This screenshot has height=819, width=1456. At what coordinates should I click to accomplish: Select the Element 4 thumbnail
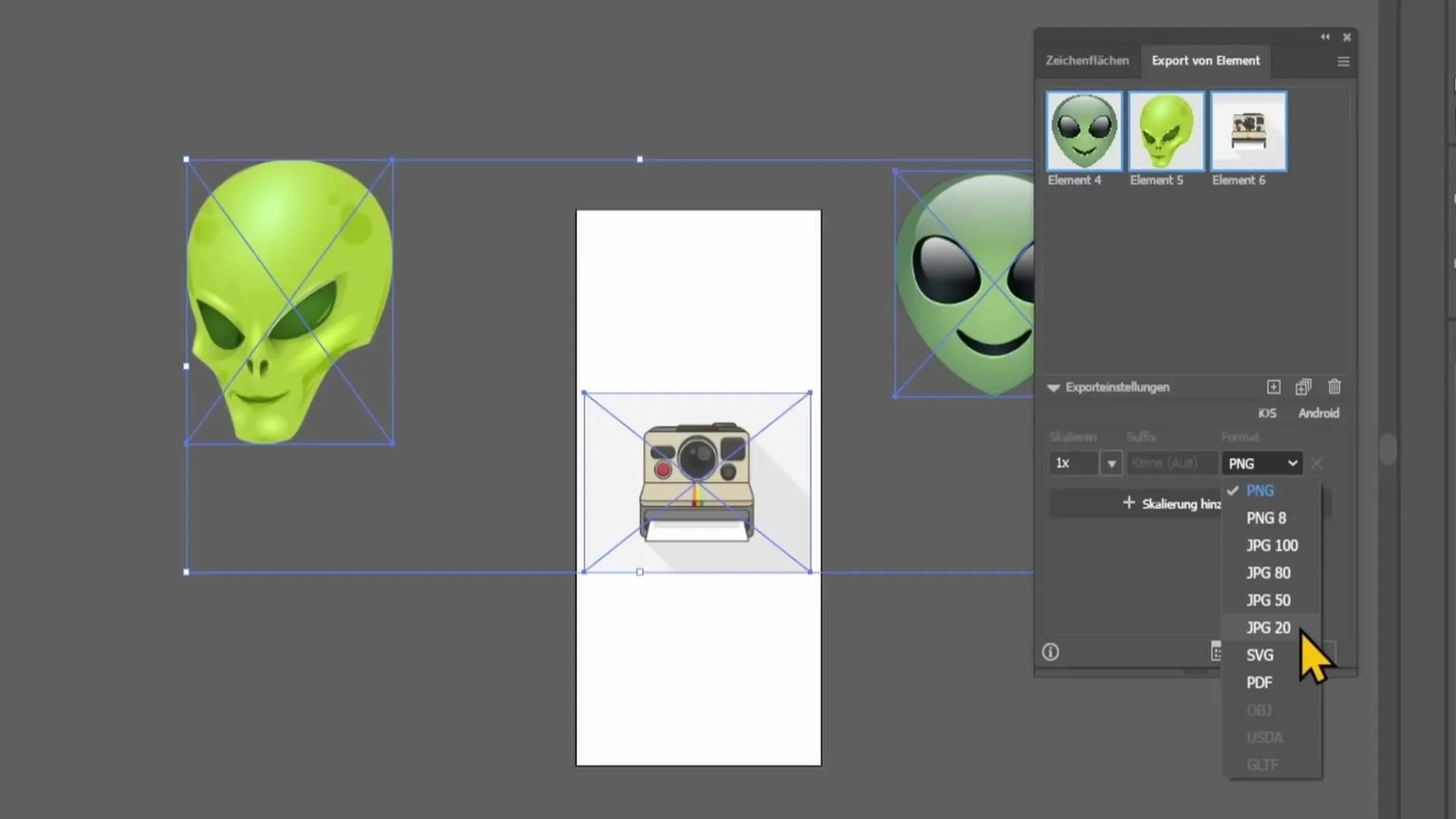1084,131
